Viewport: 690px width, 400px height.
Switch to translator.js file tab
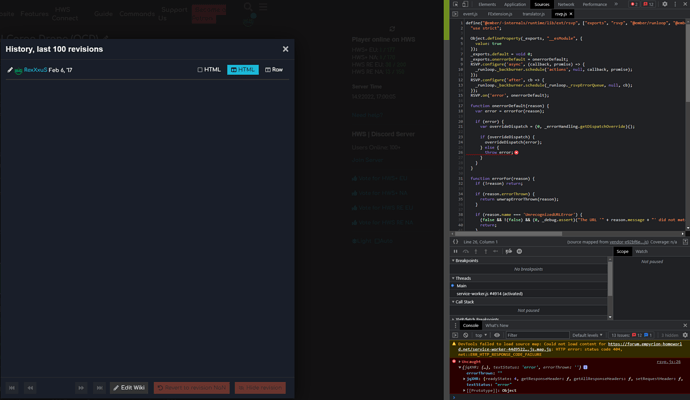coord(534,14)
